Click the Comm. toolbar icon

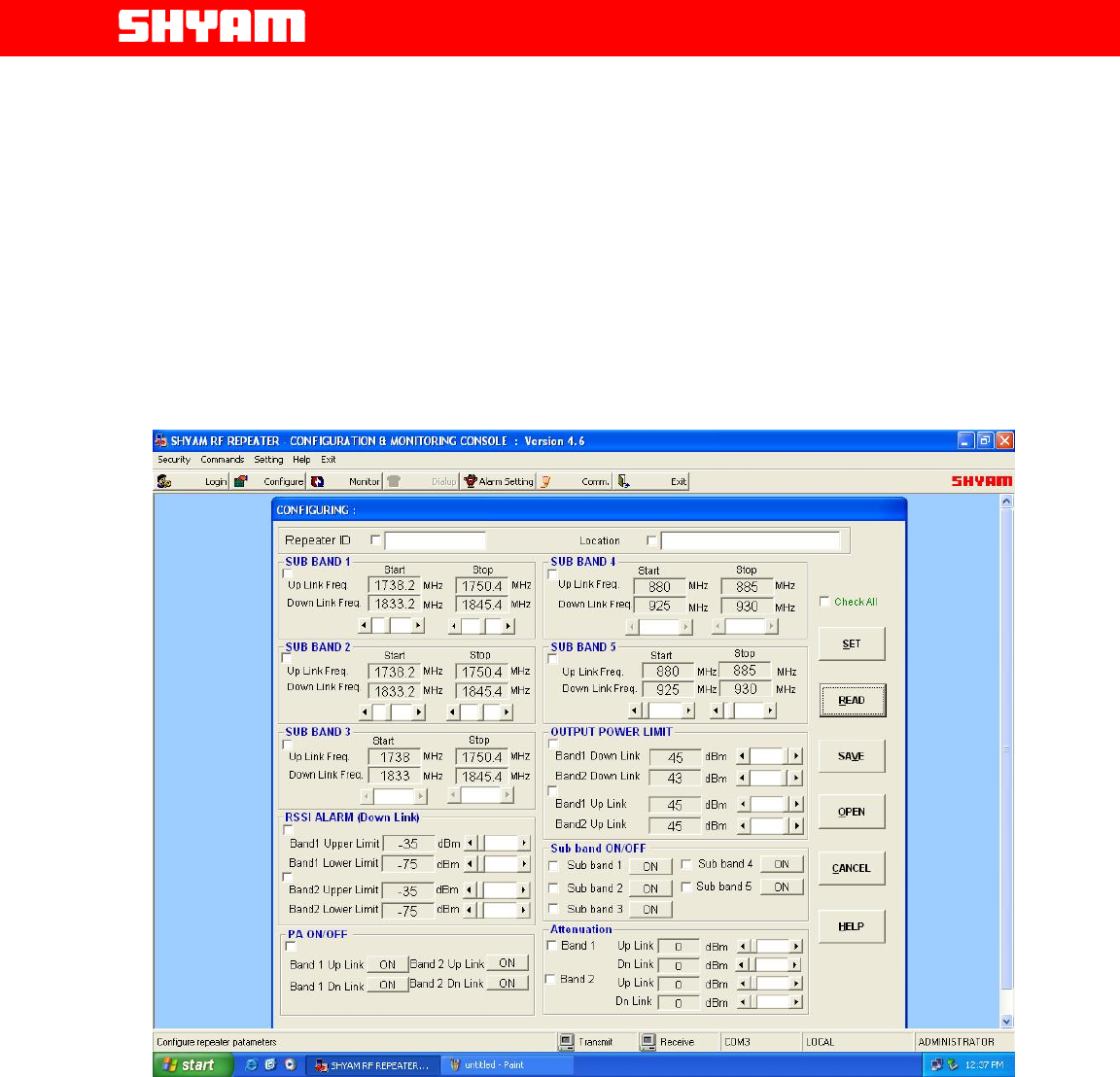point(545,481)
